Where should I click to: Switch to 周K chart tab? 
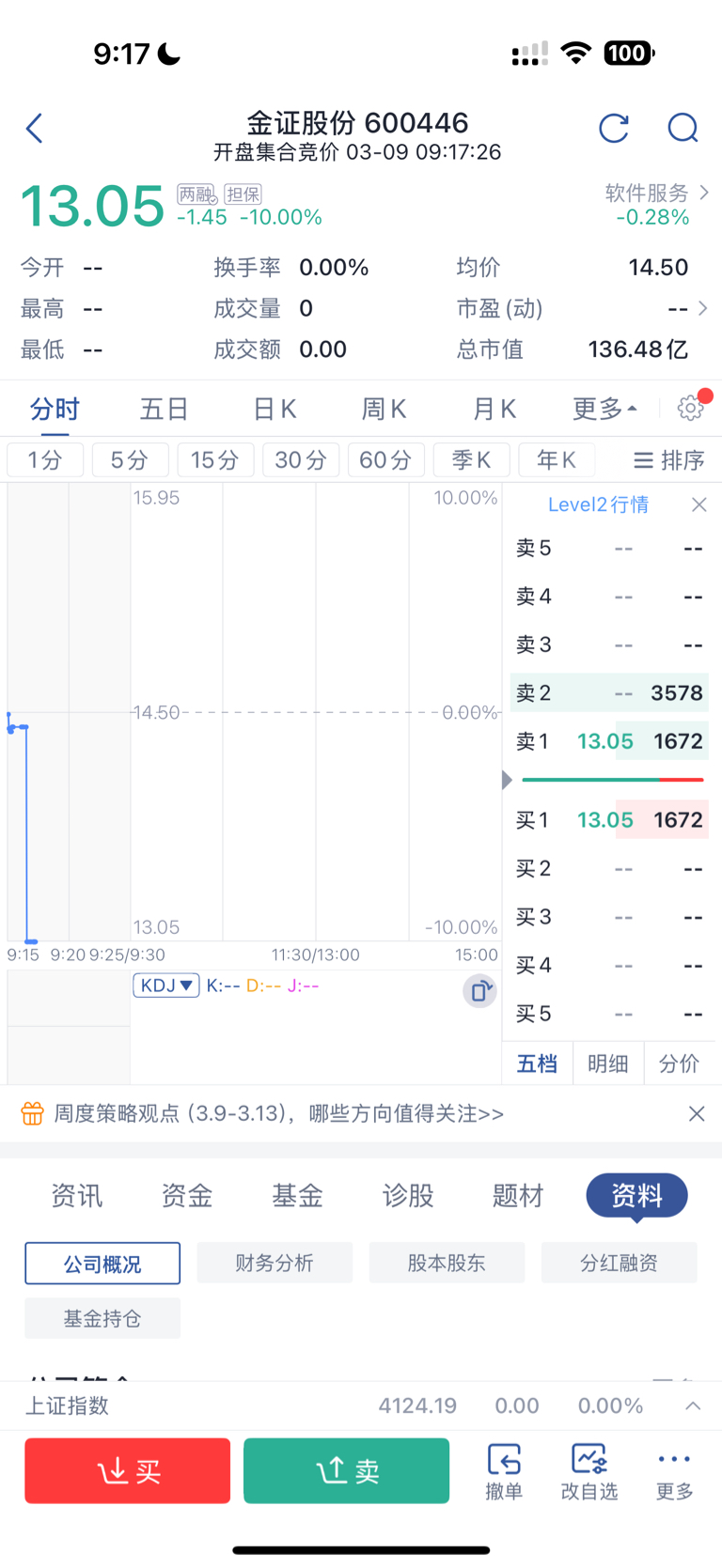point(384,409)
